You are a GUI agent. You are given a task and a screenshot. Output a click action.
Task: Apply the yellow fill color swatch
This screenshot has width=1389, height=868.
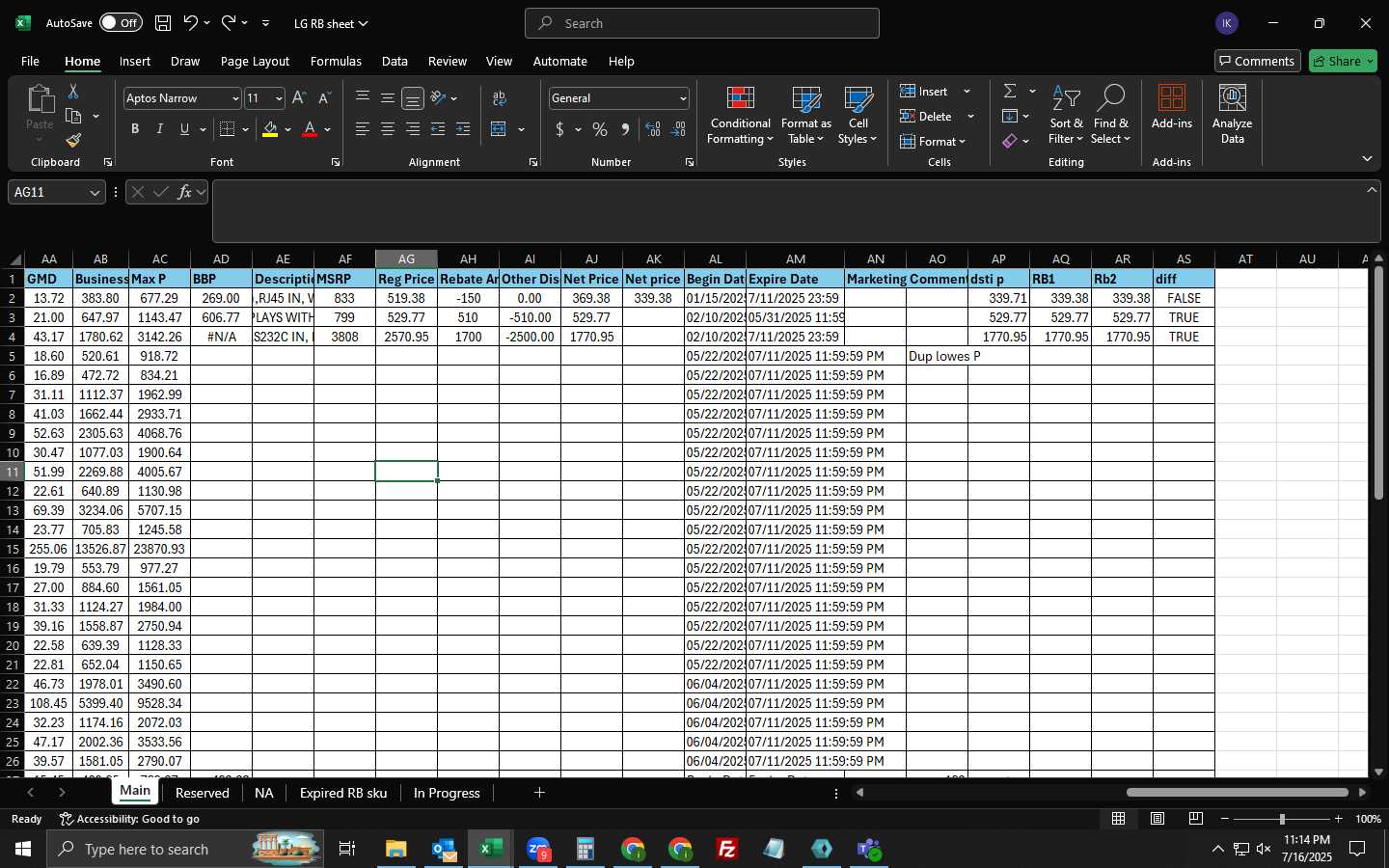270,129
